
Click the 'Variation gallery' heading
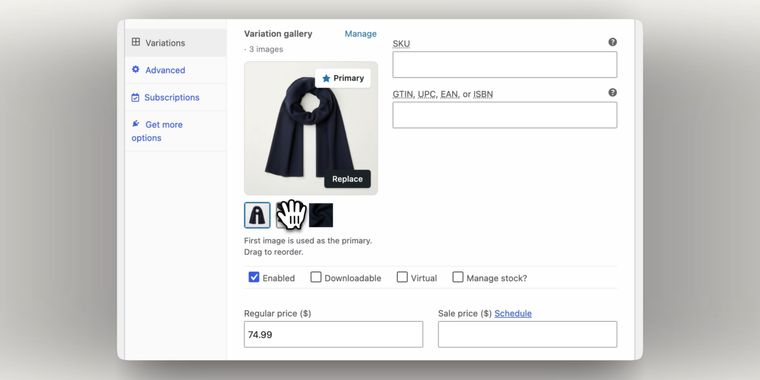click(x=278, y=34)
